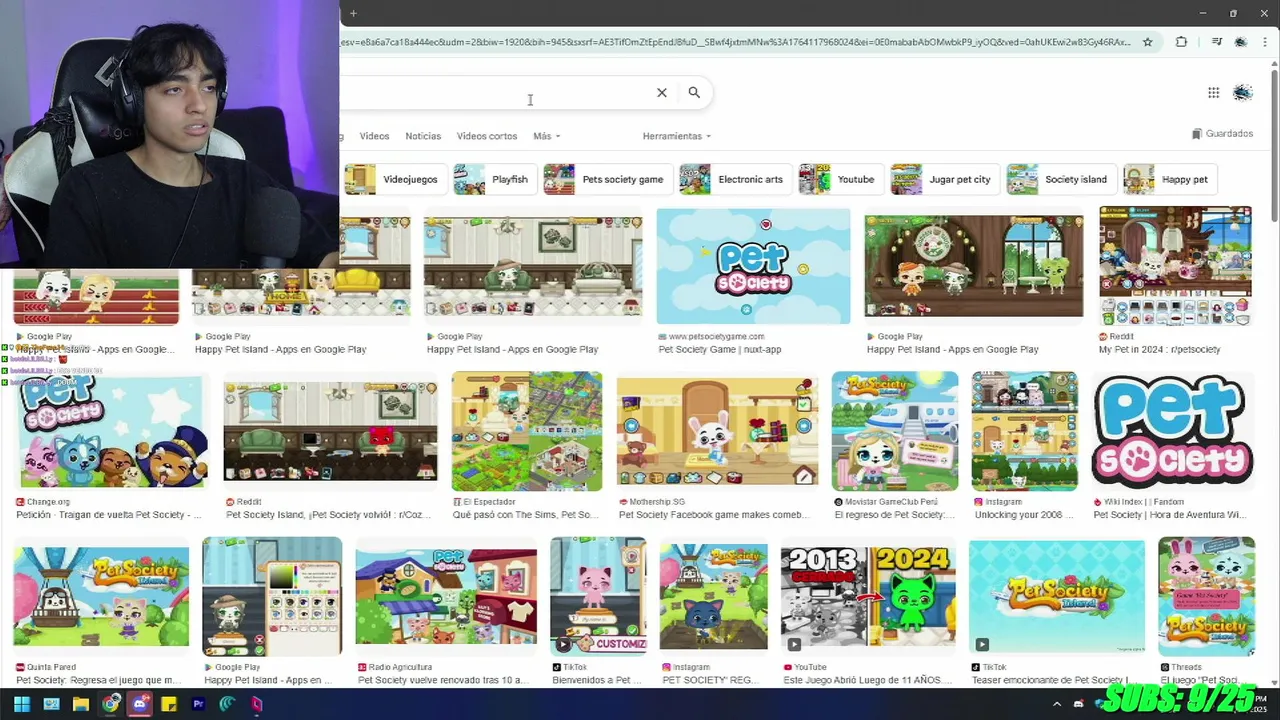Open the 2013 2024 YouTube video thumbnail
The image size is (1280, 720).
coord(868,596)
